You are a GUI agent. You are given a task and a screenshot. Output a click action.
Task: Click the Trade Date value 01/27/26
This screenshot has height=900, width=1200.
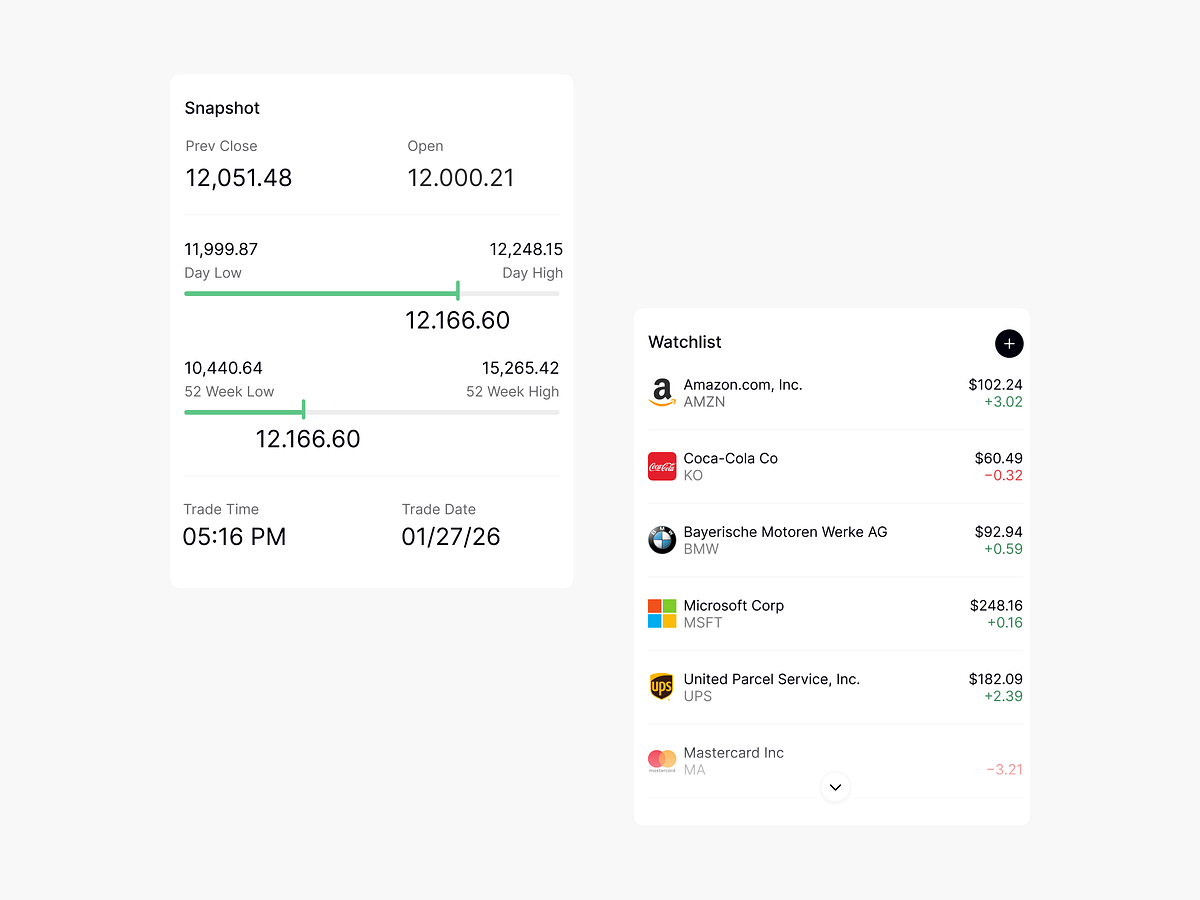(451, 537)
